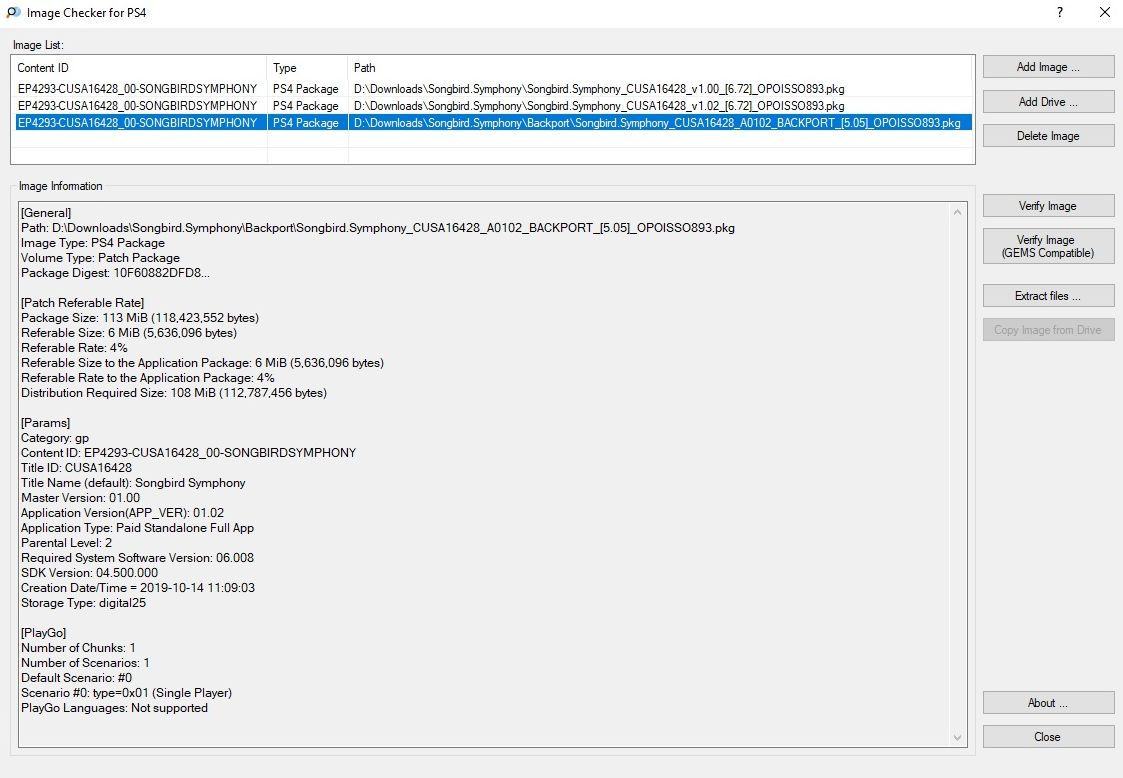The height and width of the screenshot is (778, 1123).
Task: Select the v1.00 [6.72] package path row
Action: [x=599, y=89]
